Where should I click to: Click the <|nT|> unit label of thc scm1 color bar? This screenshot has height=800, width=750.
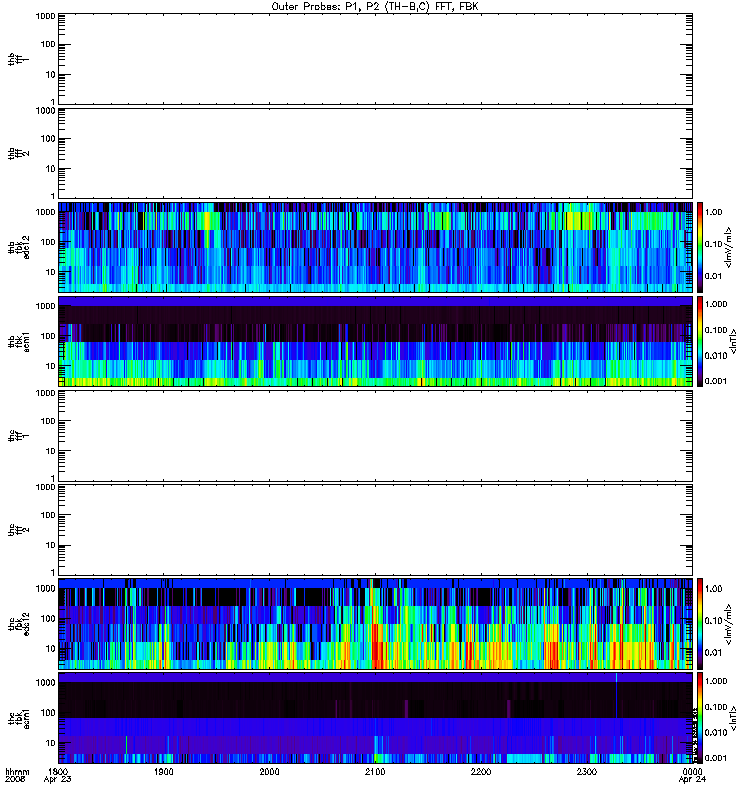click(734, 718)
